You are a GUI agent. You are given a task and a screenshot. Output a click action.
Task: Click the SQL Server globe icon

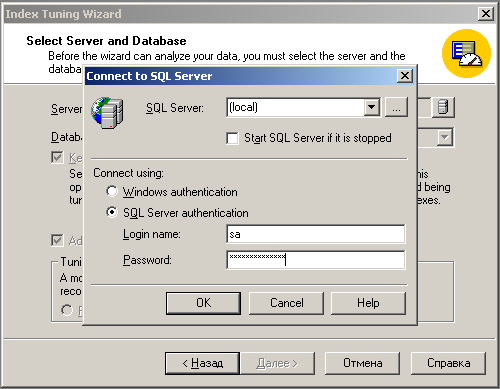(x=107, y=113)
